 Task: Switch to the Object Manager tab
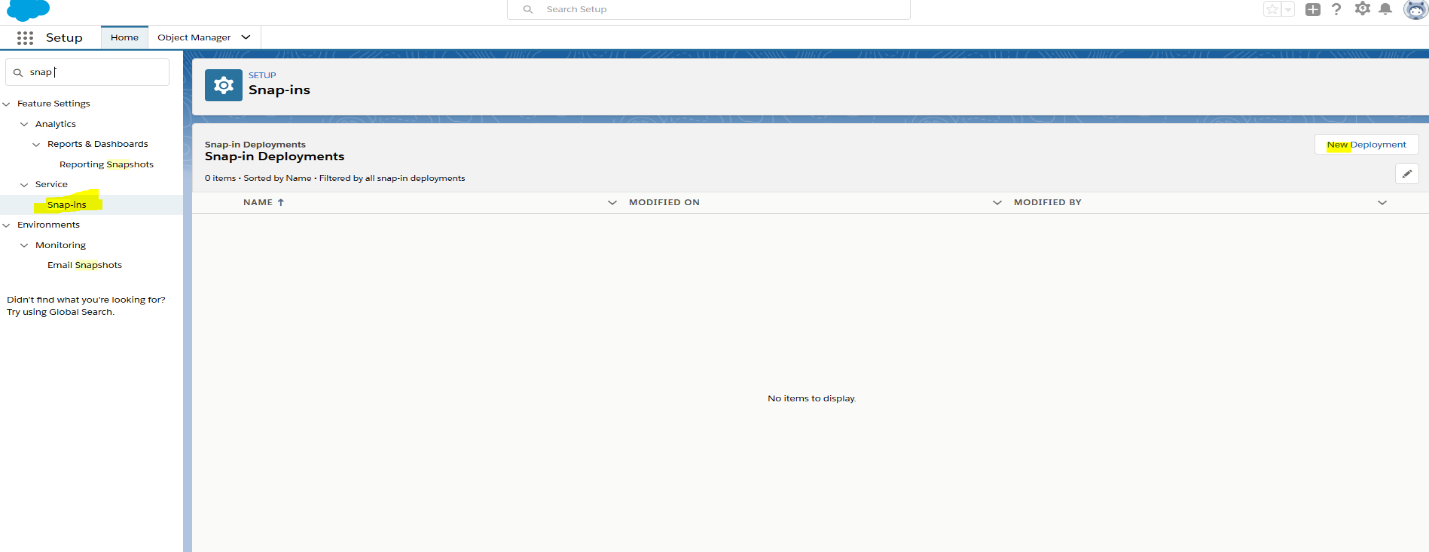pos(194,37)
